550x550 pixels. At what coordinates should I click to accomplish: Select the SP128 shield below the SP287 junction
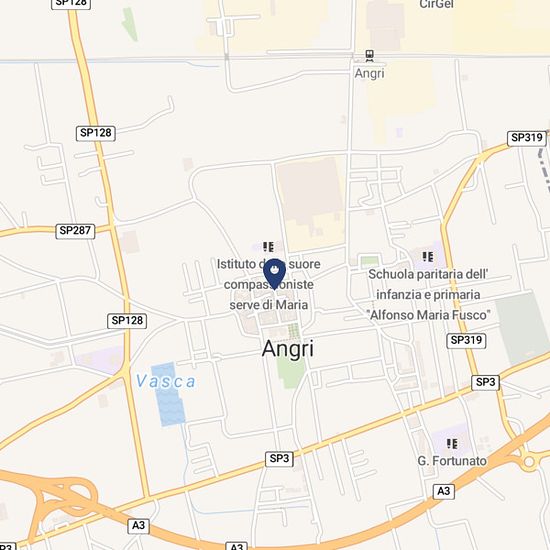[127, 321]
